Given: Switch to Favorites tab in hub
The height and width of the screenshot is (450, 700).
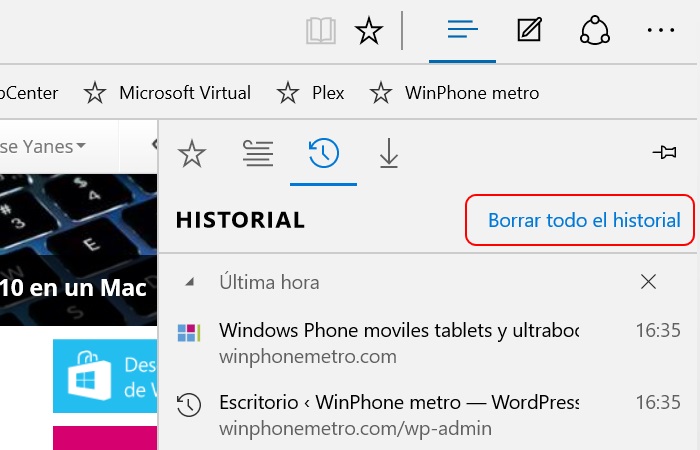Looking at the screenshot, I should coord(192,154).
